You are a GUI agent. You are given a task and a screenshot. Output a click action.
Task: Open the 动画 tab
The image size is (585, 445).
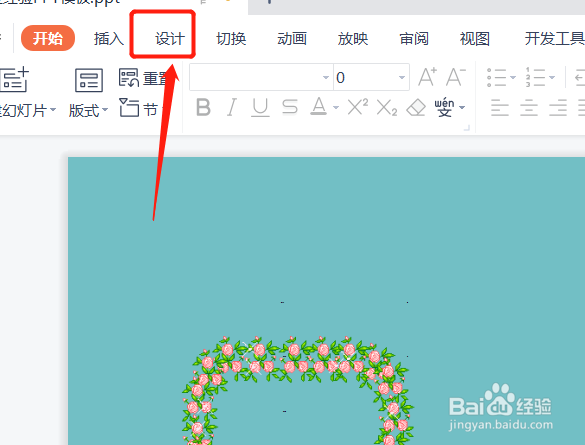point(292,38)
